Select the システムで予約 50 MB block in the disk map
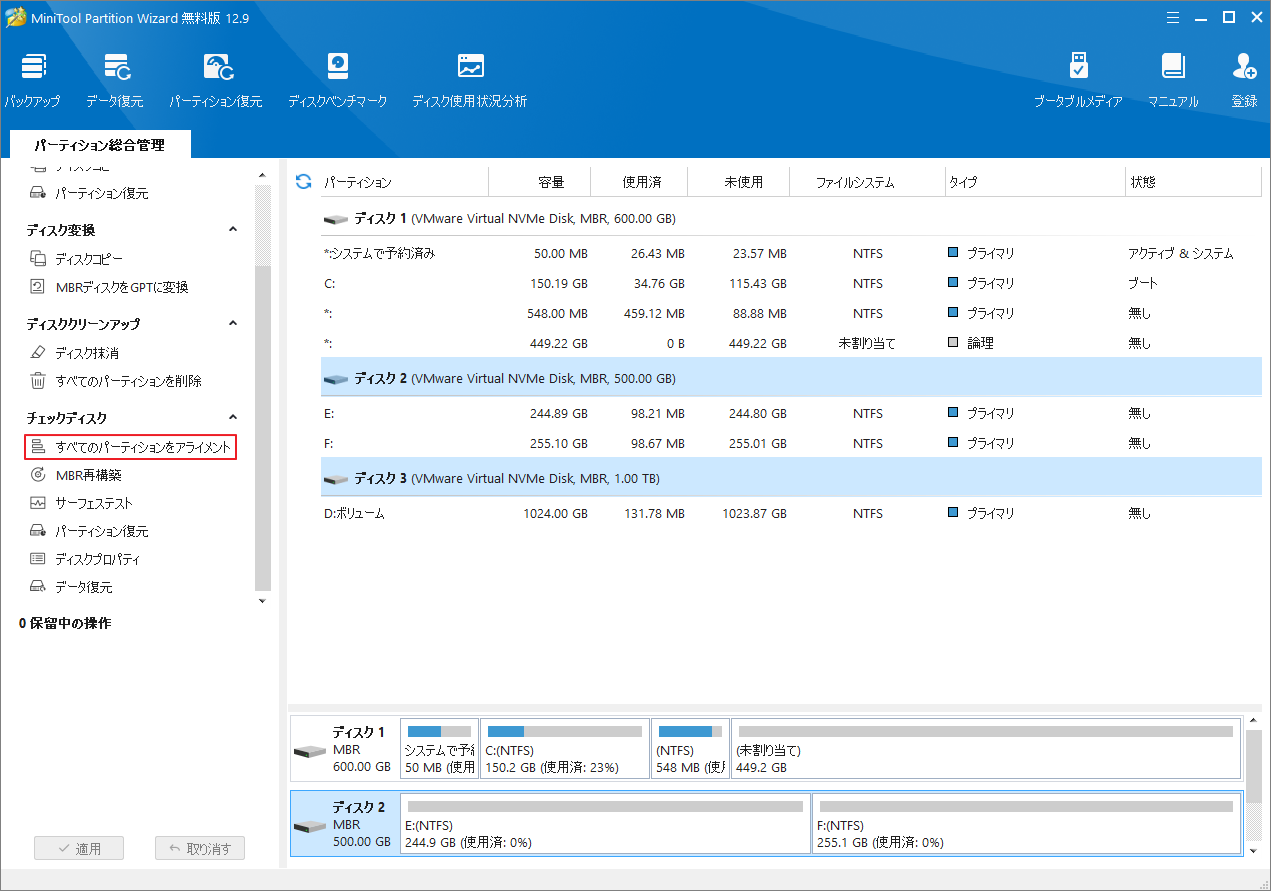Image resolution: width=1271 pixels, height=891 pixels. 439,749
